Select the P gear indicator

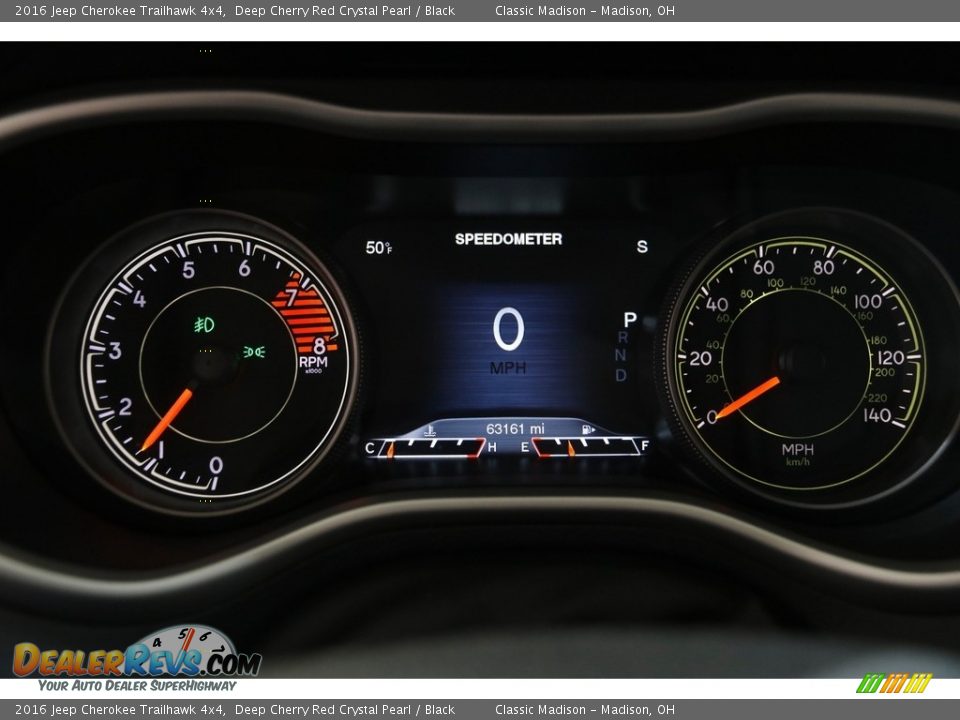[x=629, y=320]
